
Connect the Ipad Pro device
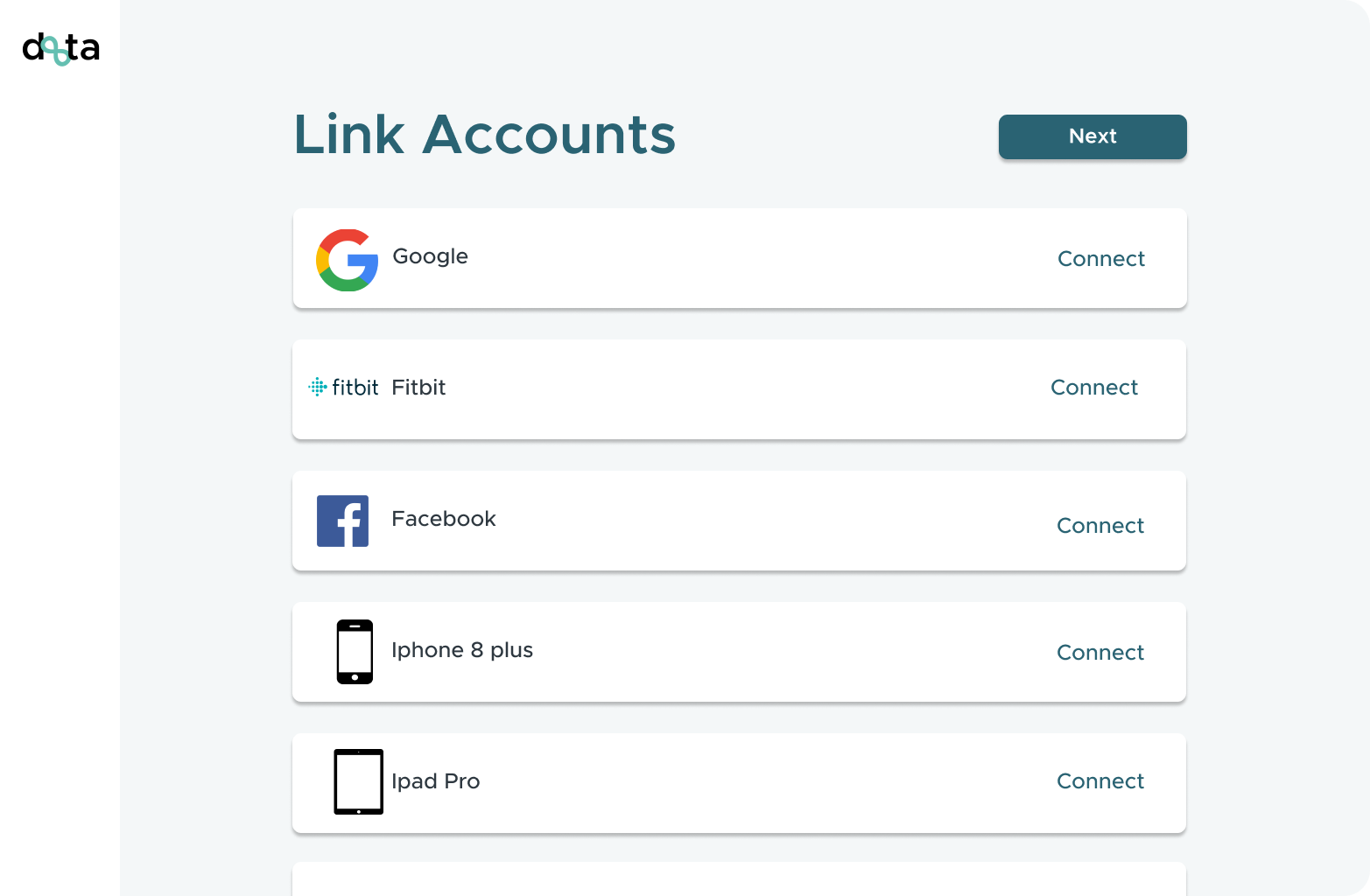1100,781
